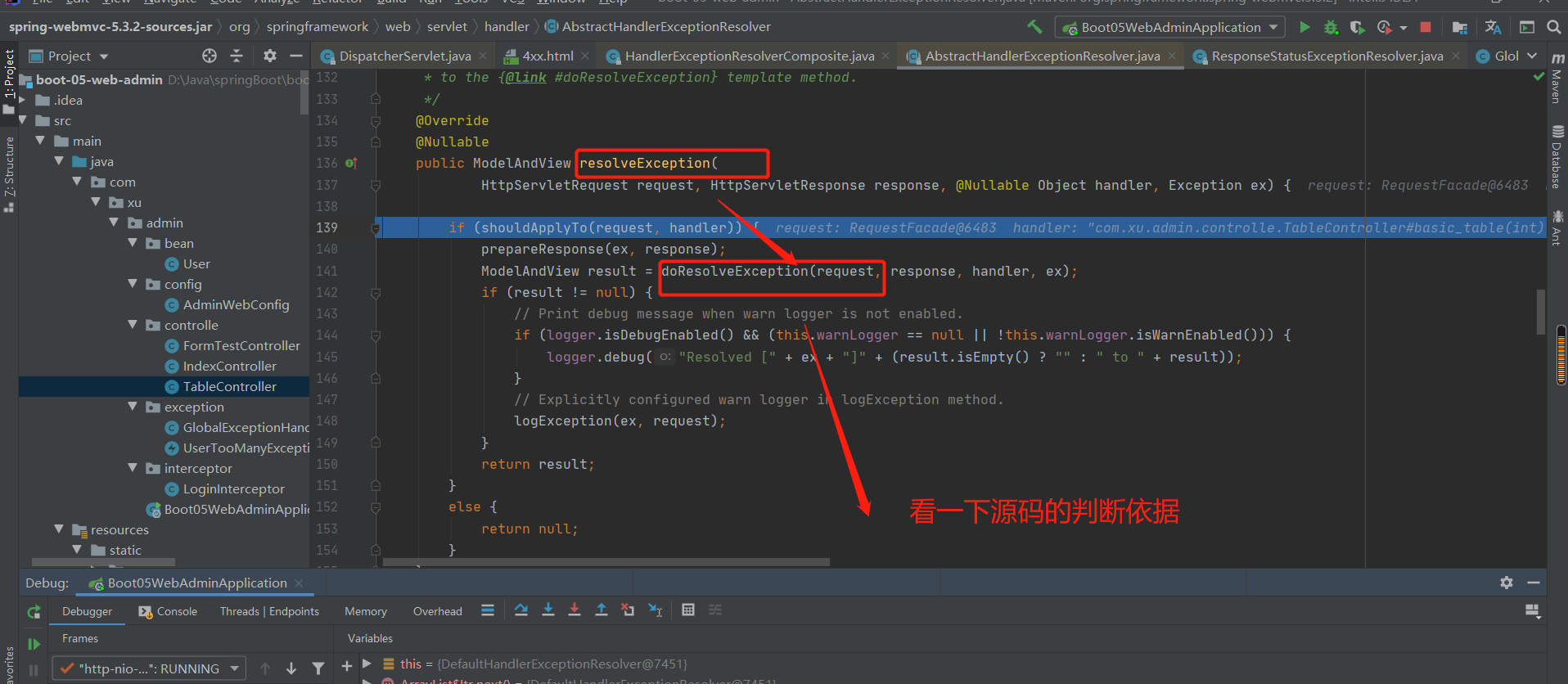Click springframework breadcrumb segment
Viewport: 1568px width, 684px height.
pos(318,27)
